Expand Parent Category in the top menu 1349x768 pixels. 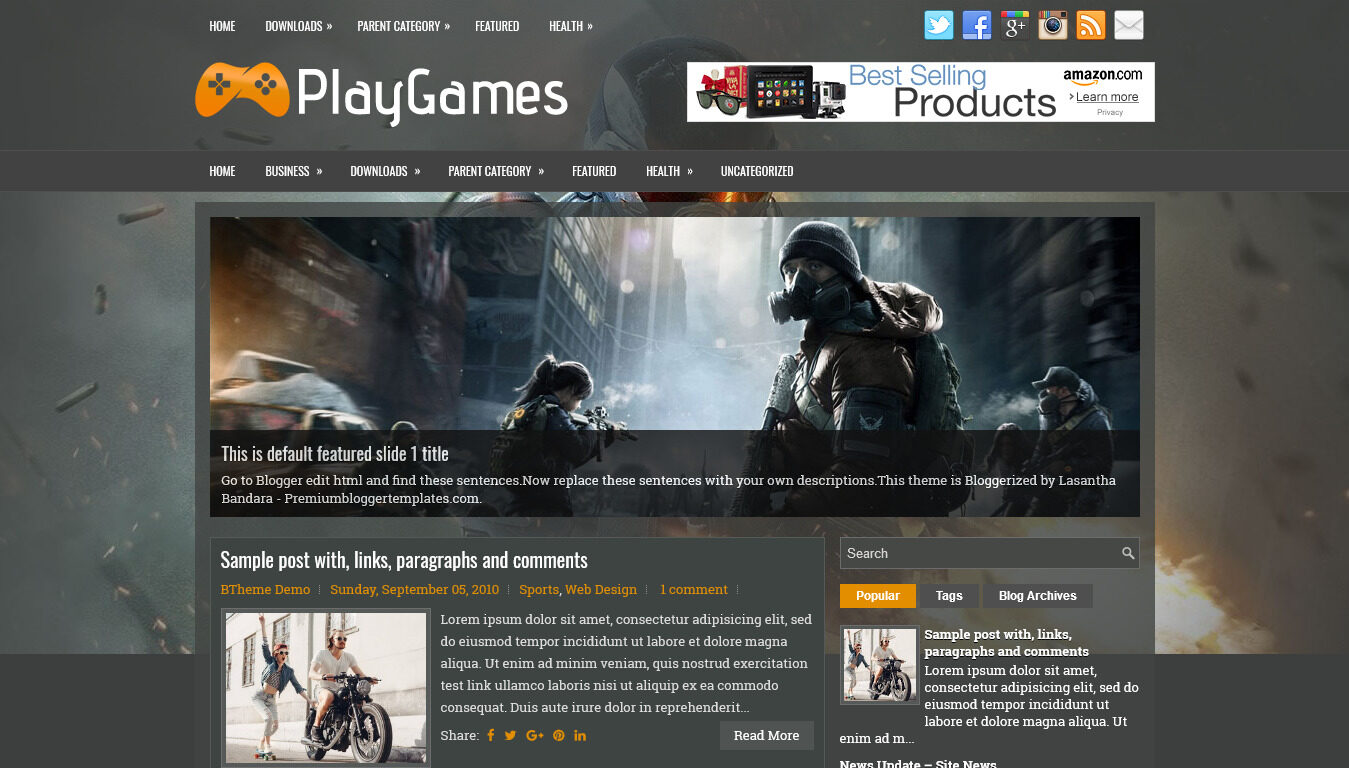[403, 26]
